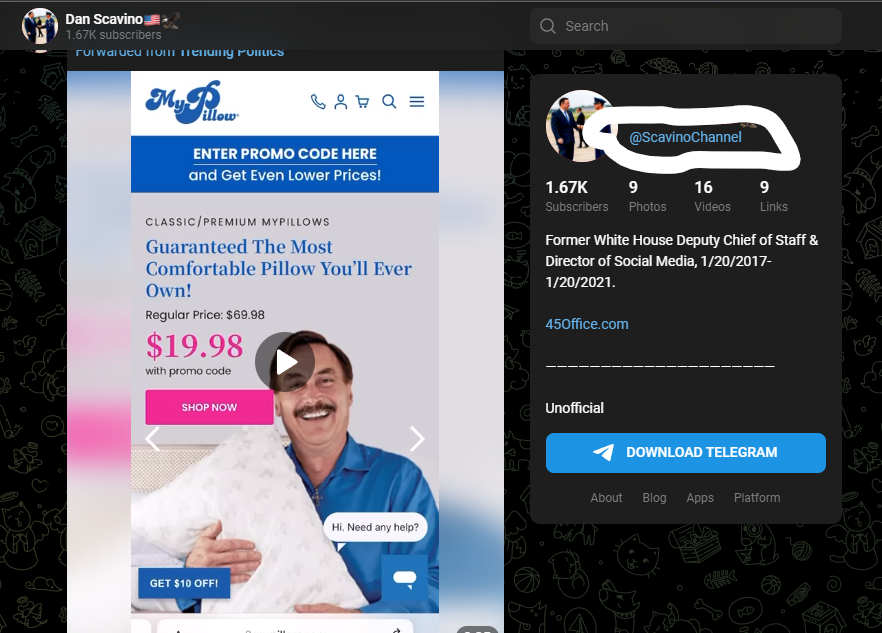Focus the Search input field

[686, 26]
